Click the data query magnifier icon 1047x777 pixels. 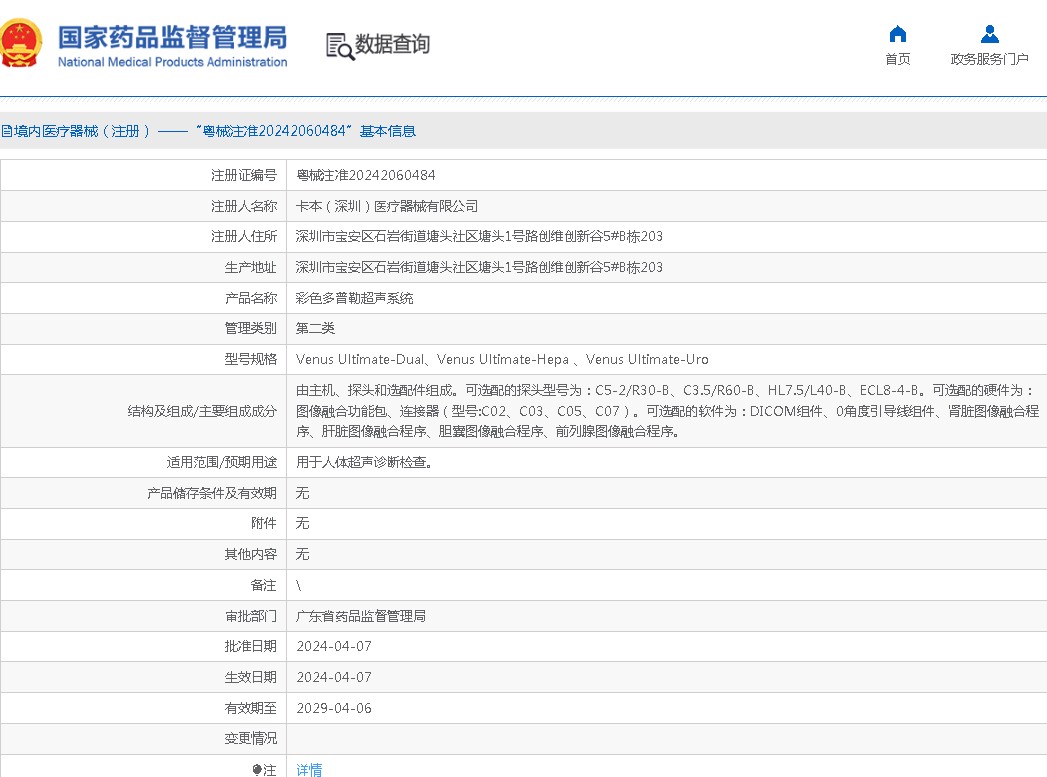coord(340,46)
